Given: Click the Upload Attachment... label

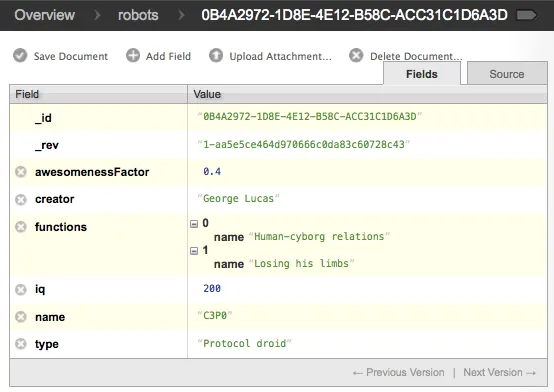Looking at the screenshot, I should coord(281,56).
